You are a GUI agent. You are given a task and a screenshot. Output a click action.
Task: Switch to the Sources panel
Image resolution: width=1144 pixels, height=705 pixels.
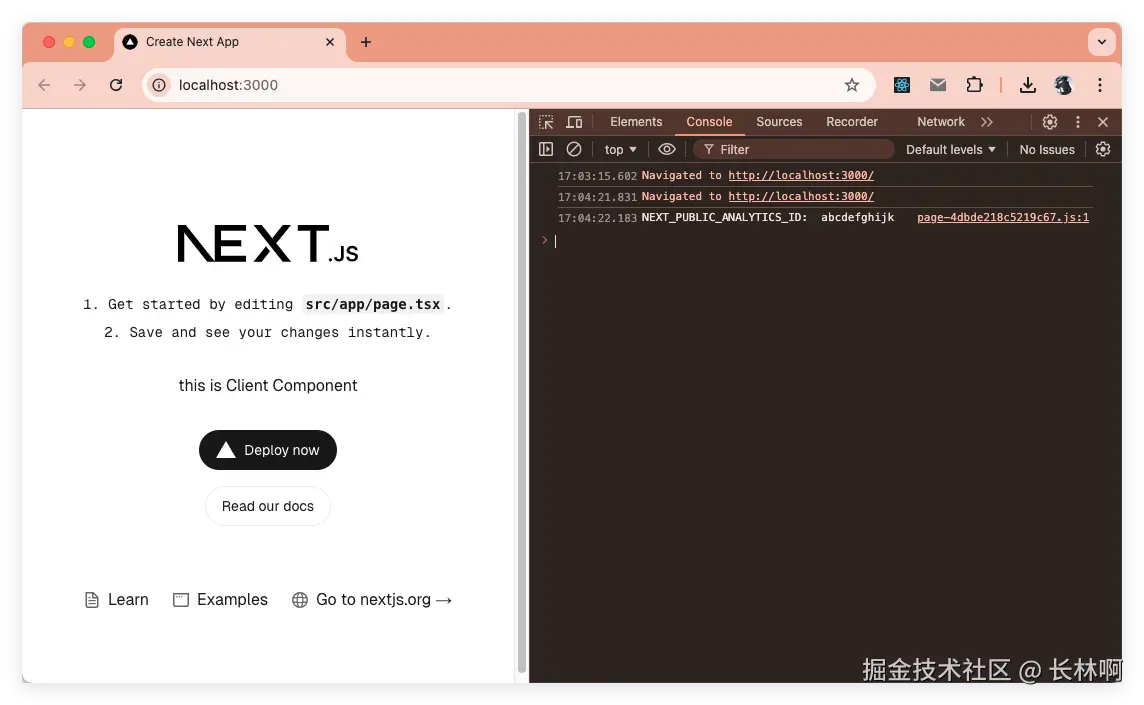tap(779, 122)
